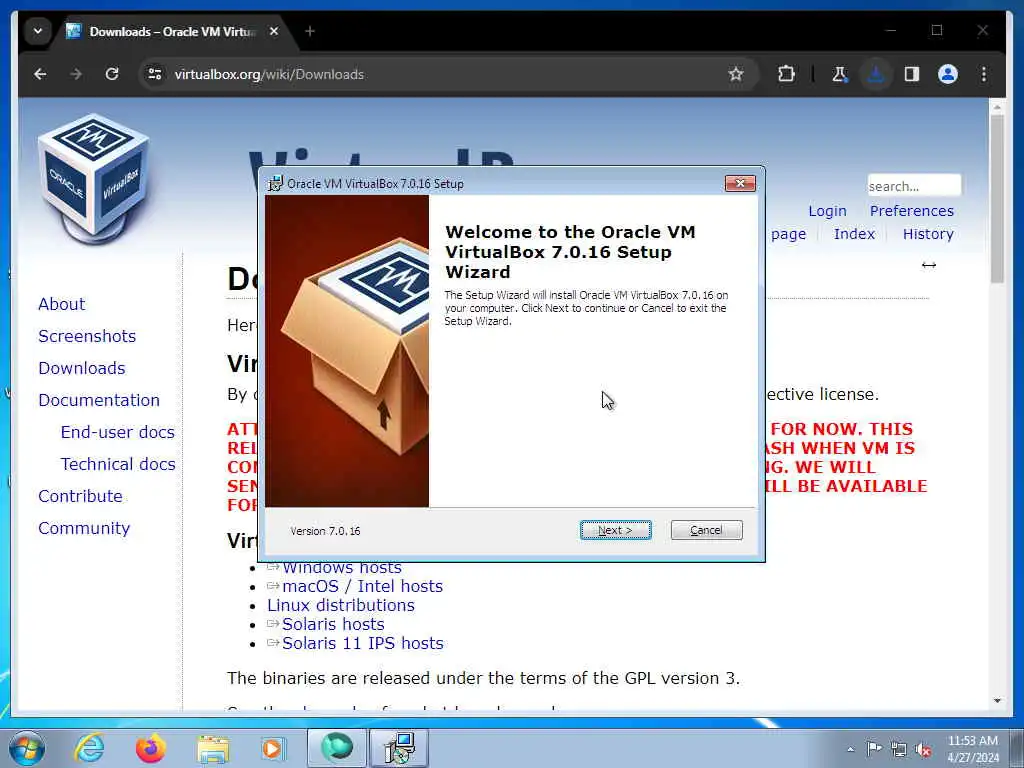This screenshot has height=768, width=1024.
Task: Open the Linux distributions link
Action: (341, 605)
